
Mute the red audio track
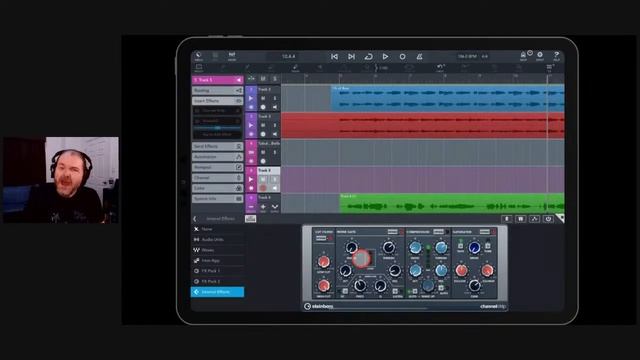click(x=263, y=125)
